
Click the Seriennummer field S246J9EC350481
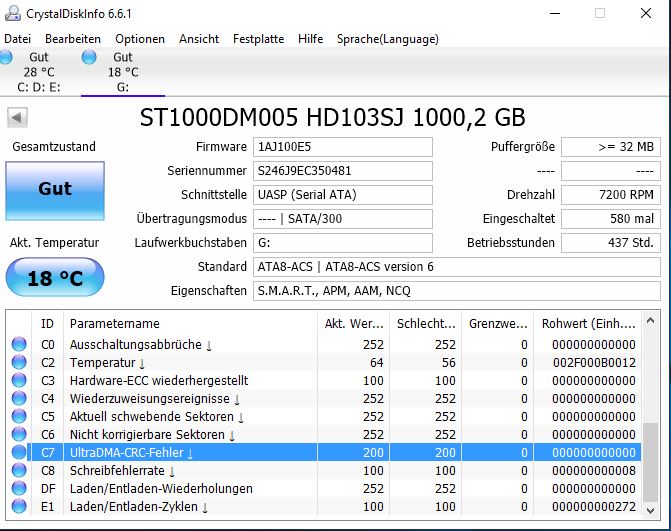(343, 171)
